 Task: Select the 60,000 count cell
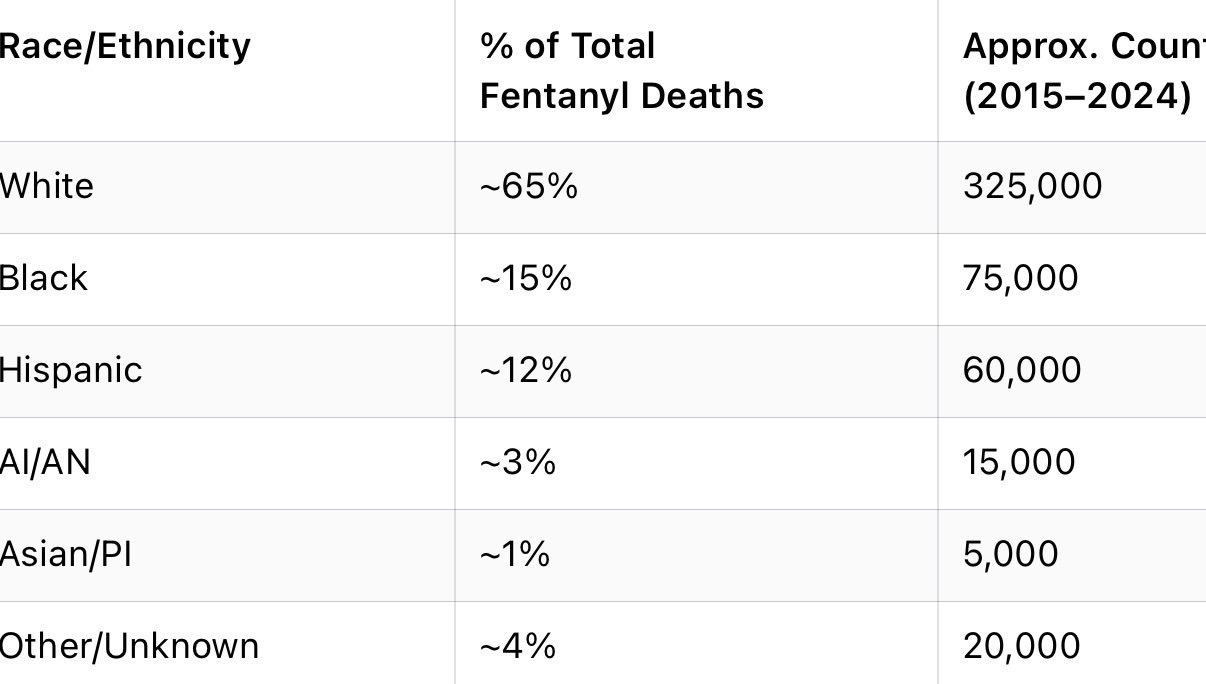click(x=1021, y=370)
